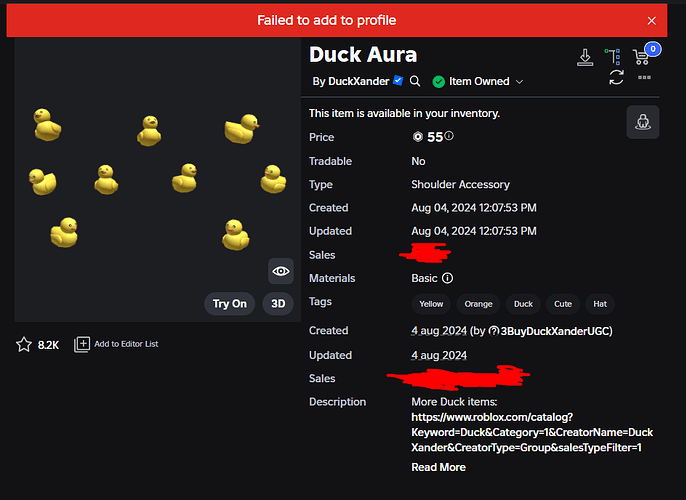Click the '4 aug 2024' created date

439,331
